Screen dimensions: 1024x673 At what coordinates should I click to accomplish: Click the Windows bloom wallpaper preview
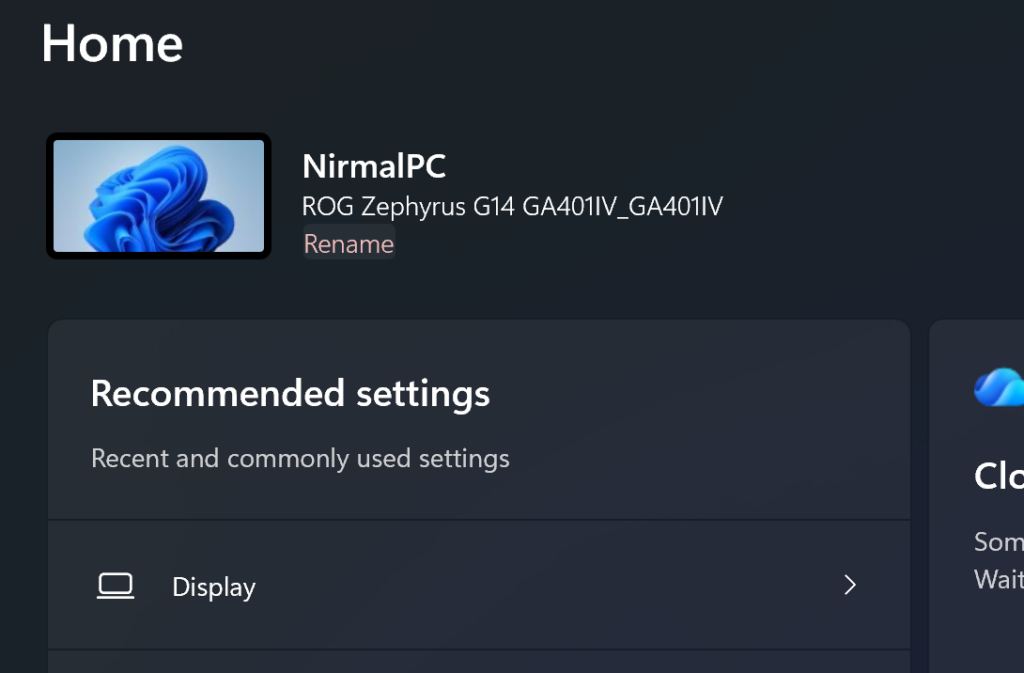(158, 196)
